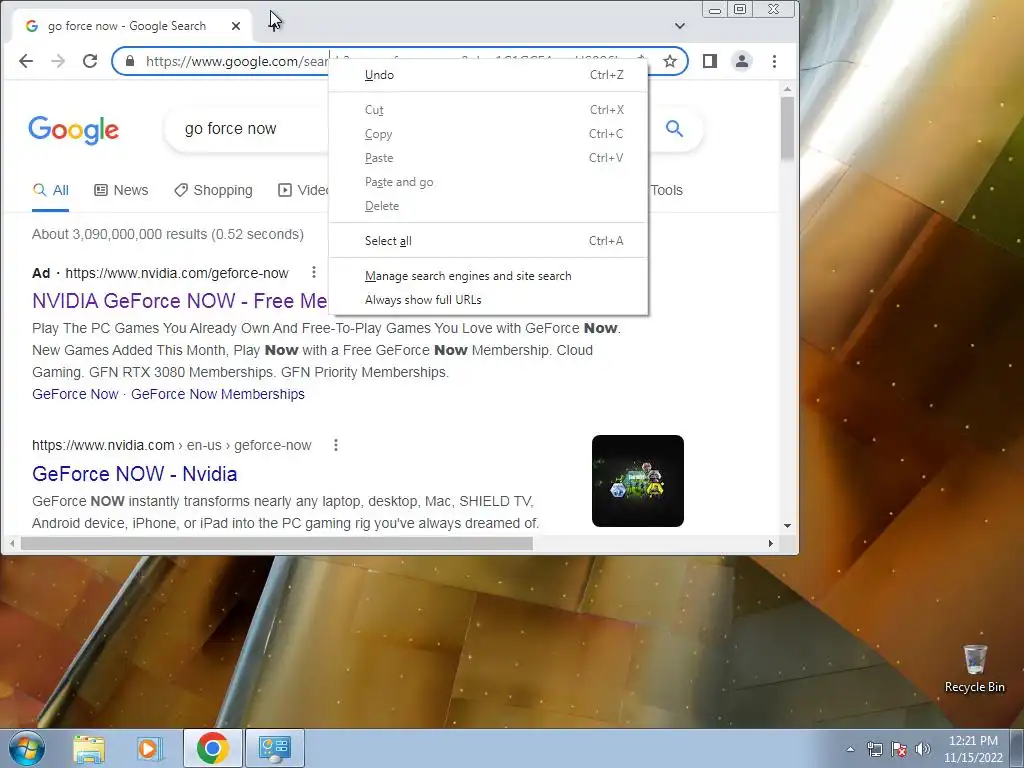Image resolution: width=1024 pixels, height=768 pixels.
Task: Open options dots for nvidia.com en-us result
Action: 336,445
